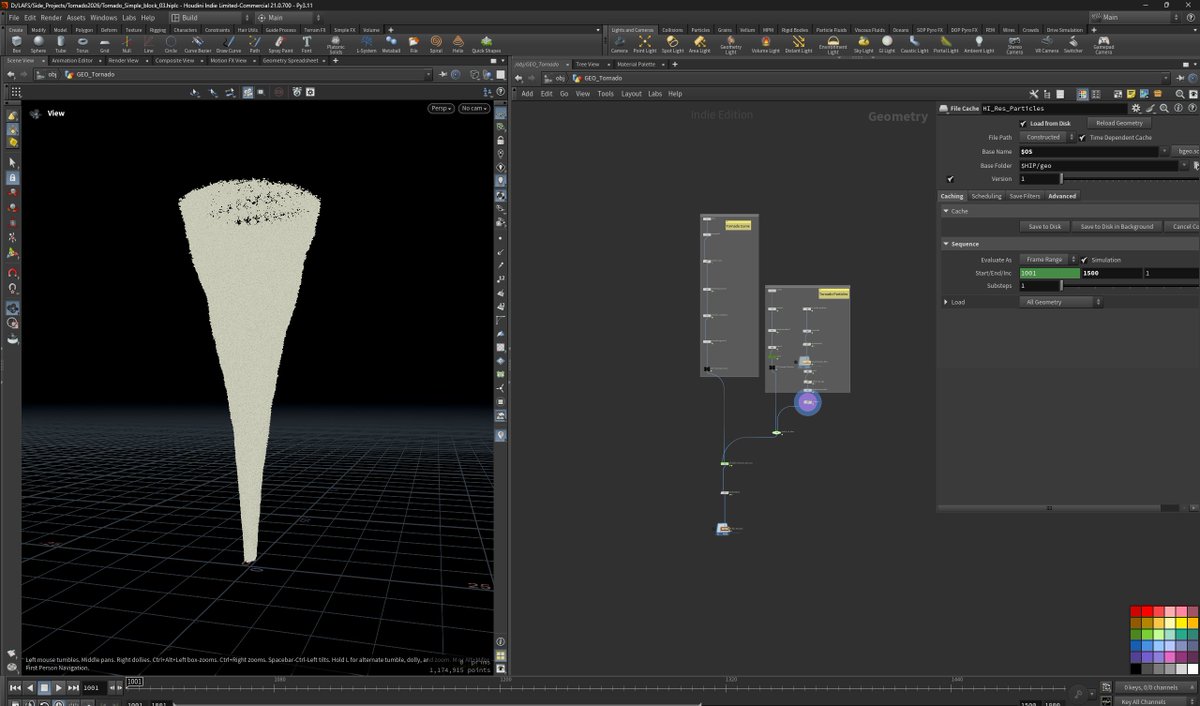Select the Quick Shapes shelf tool

(487, 43)
